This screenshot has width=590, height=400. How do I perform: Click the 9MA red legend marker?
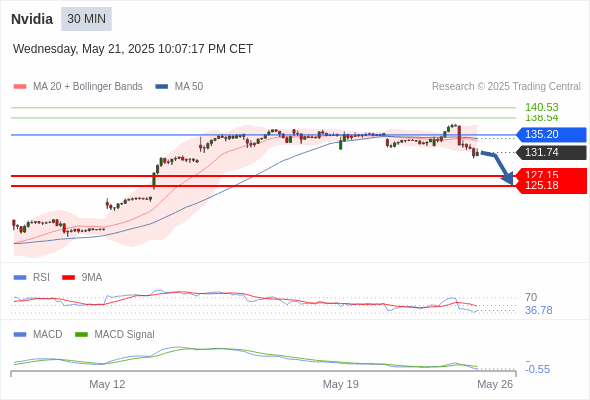[68, 278]
